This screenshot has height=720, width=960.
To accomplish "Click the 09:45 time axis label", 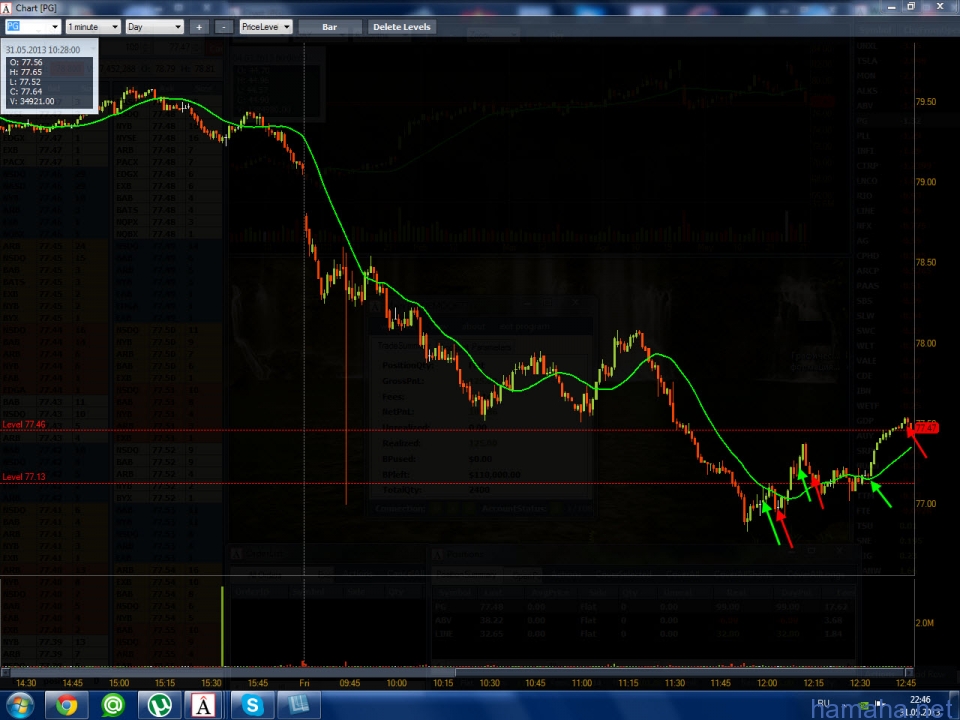I will click(350, 683).
